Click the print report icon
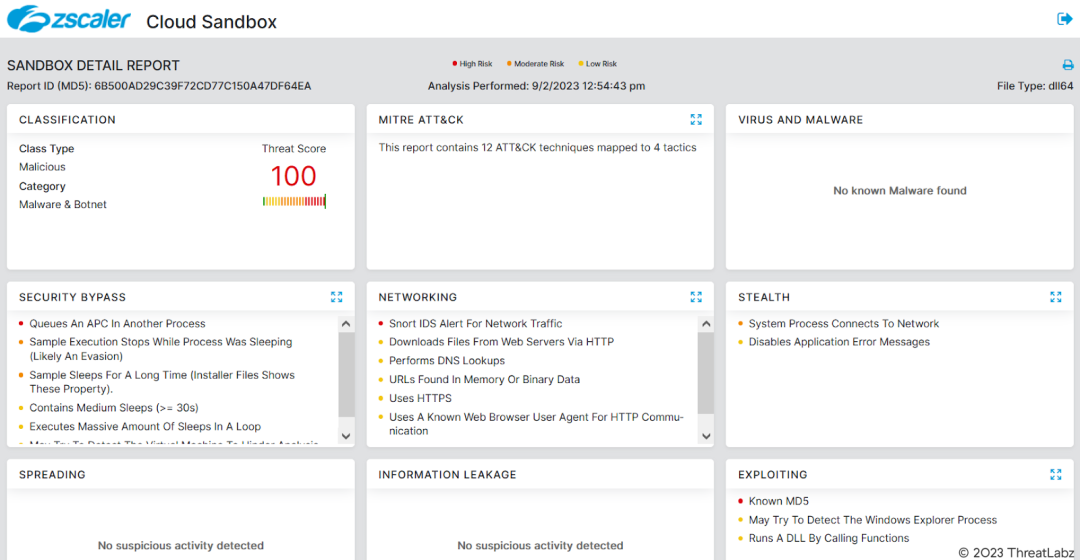 pos(1067,65)
